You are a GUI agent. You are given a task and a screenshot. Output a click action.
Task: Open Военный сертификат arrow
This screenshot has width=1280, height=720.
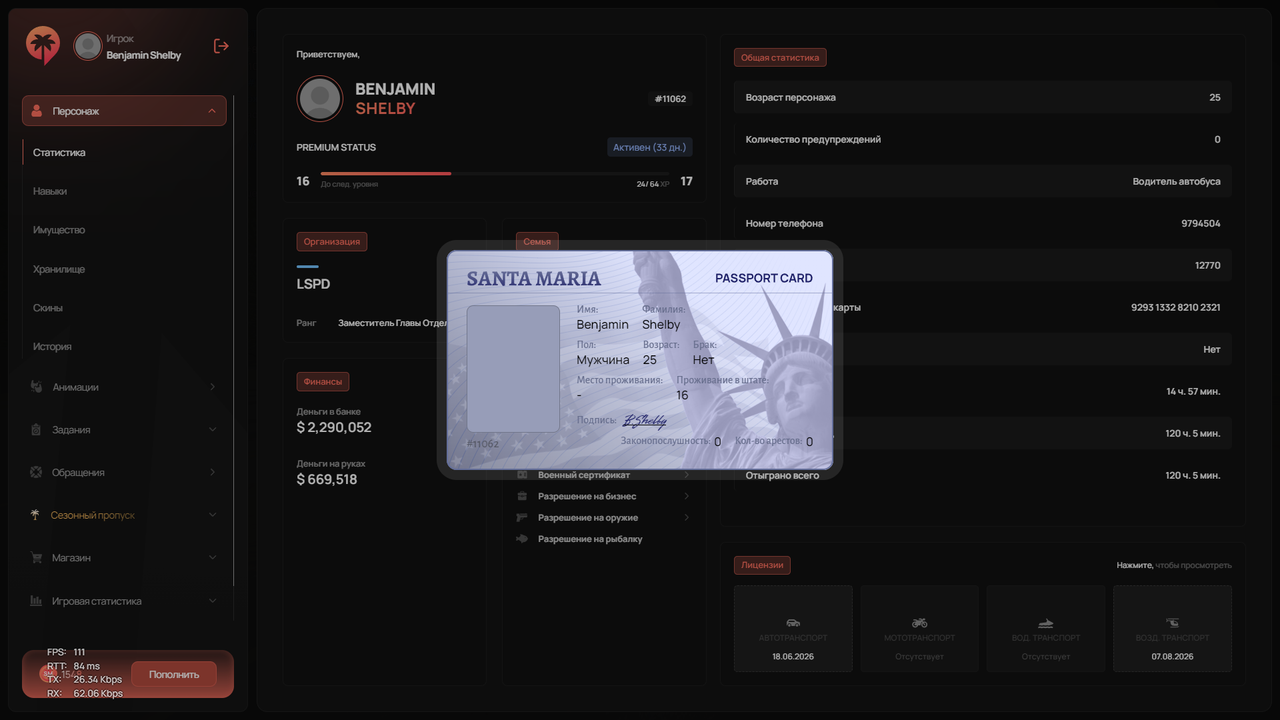[x=686, y=475]
